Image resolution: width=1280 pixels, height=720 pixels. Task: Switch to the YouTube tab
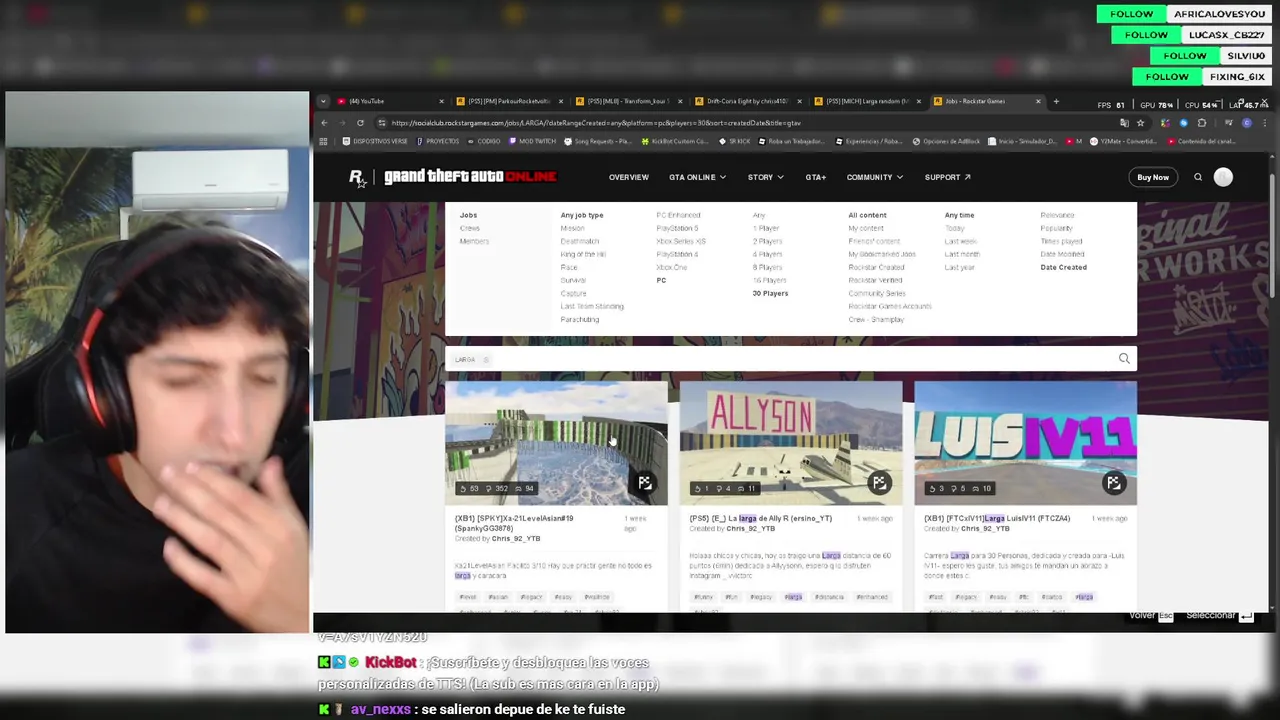coord(390,101)
